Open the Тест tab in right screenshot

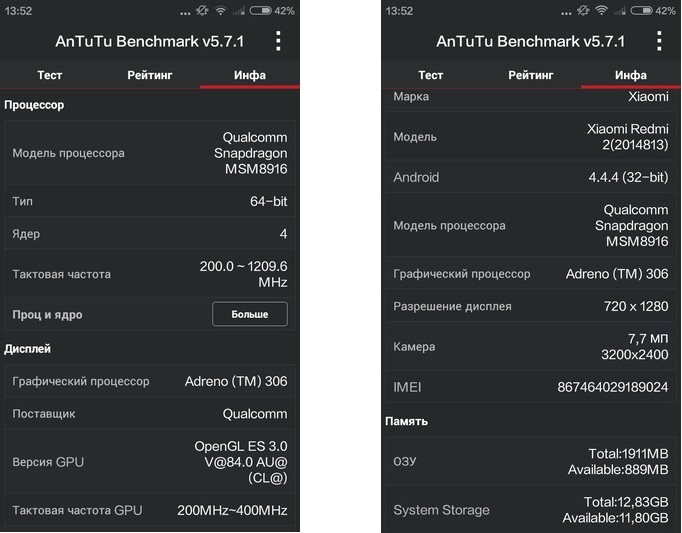pyautogui.click(x=431, y=75)
